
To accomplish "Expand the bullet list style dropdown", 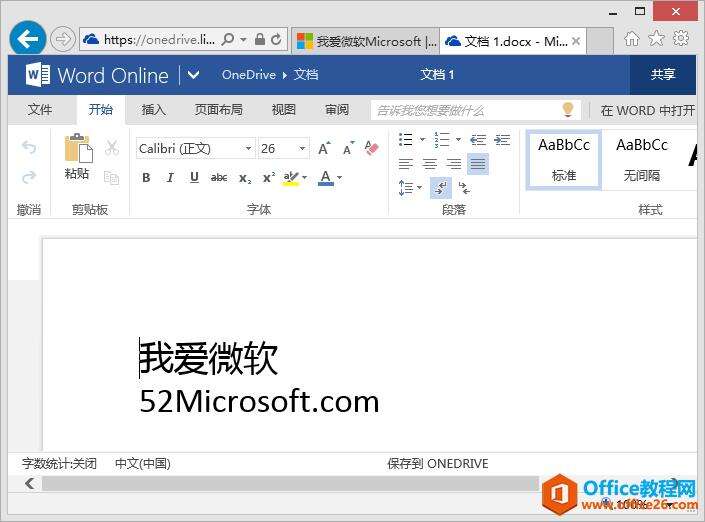I will pos(422,140).
